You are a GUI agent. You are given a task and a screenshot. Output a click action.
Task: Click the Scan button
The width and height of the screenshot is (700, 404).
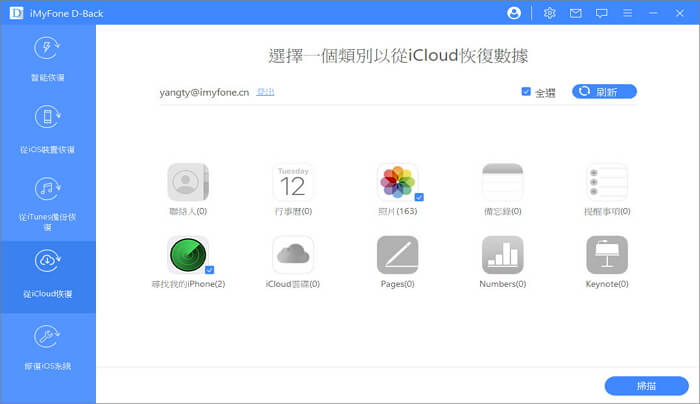click(646, 386)
